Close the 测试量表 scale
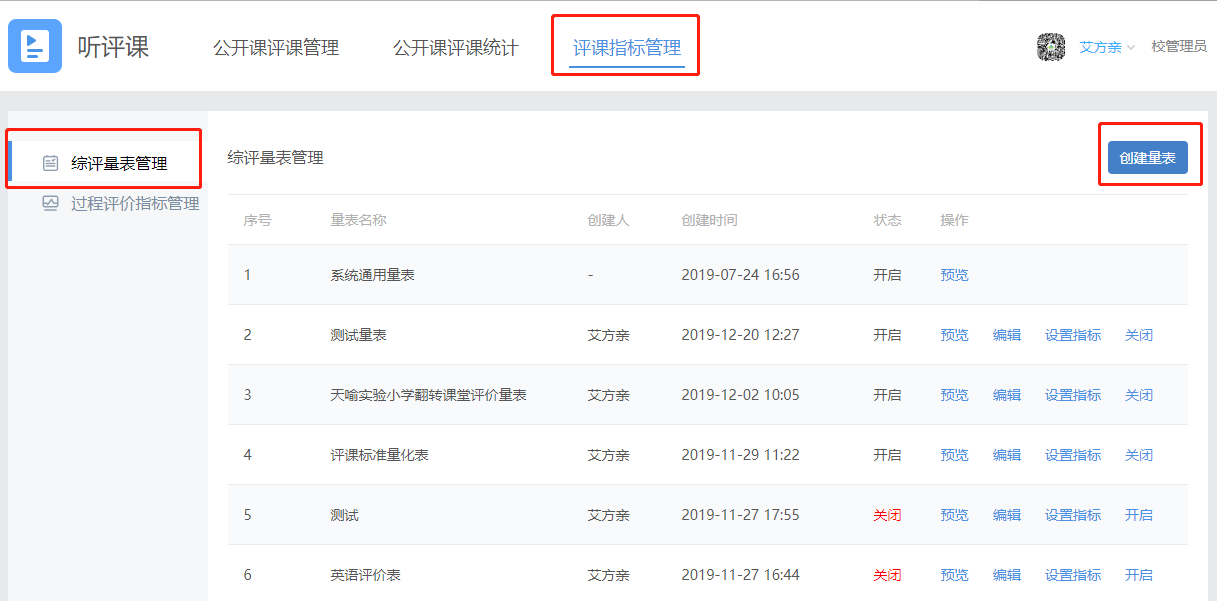1217x601 pixels. click(x=1138, y=335)
